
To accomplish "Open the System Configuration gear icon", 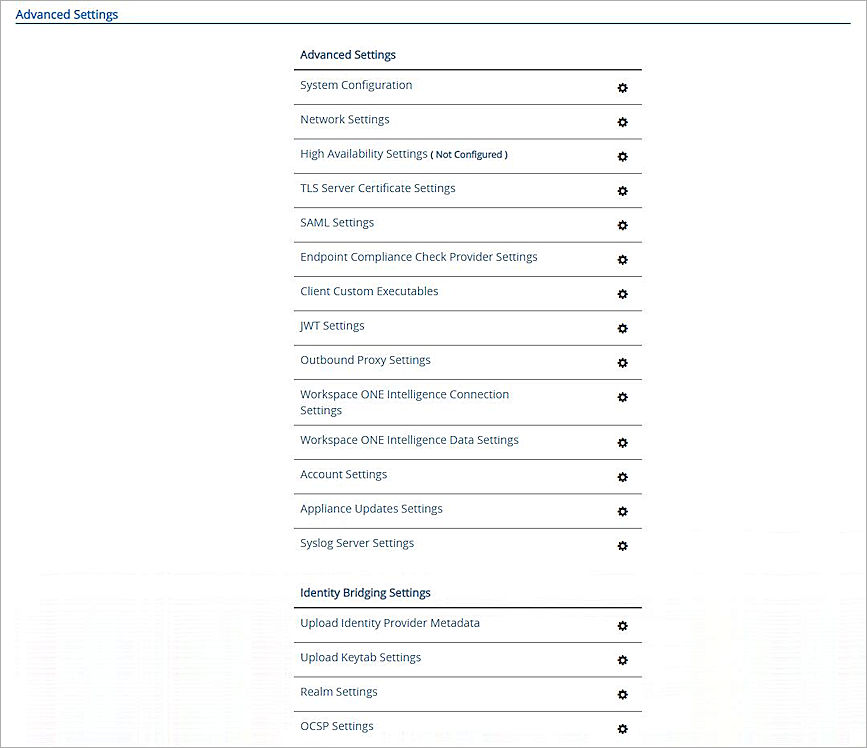I will click(x=622, y=88).
